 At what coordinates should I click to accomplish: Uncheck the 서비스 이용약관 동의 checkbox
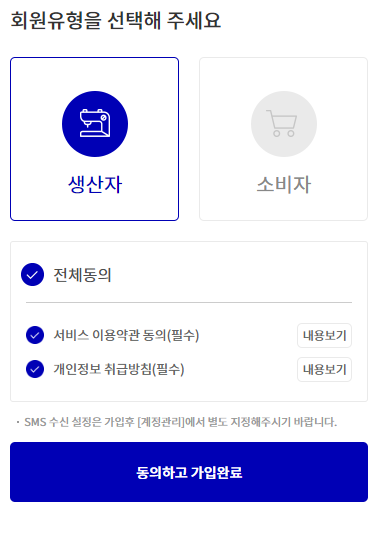[x=35, y=335]
